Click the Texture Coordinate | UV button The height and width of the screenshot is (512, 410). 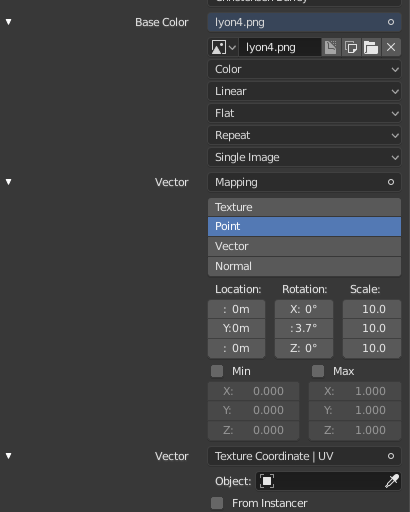coord(304,456)
